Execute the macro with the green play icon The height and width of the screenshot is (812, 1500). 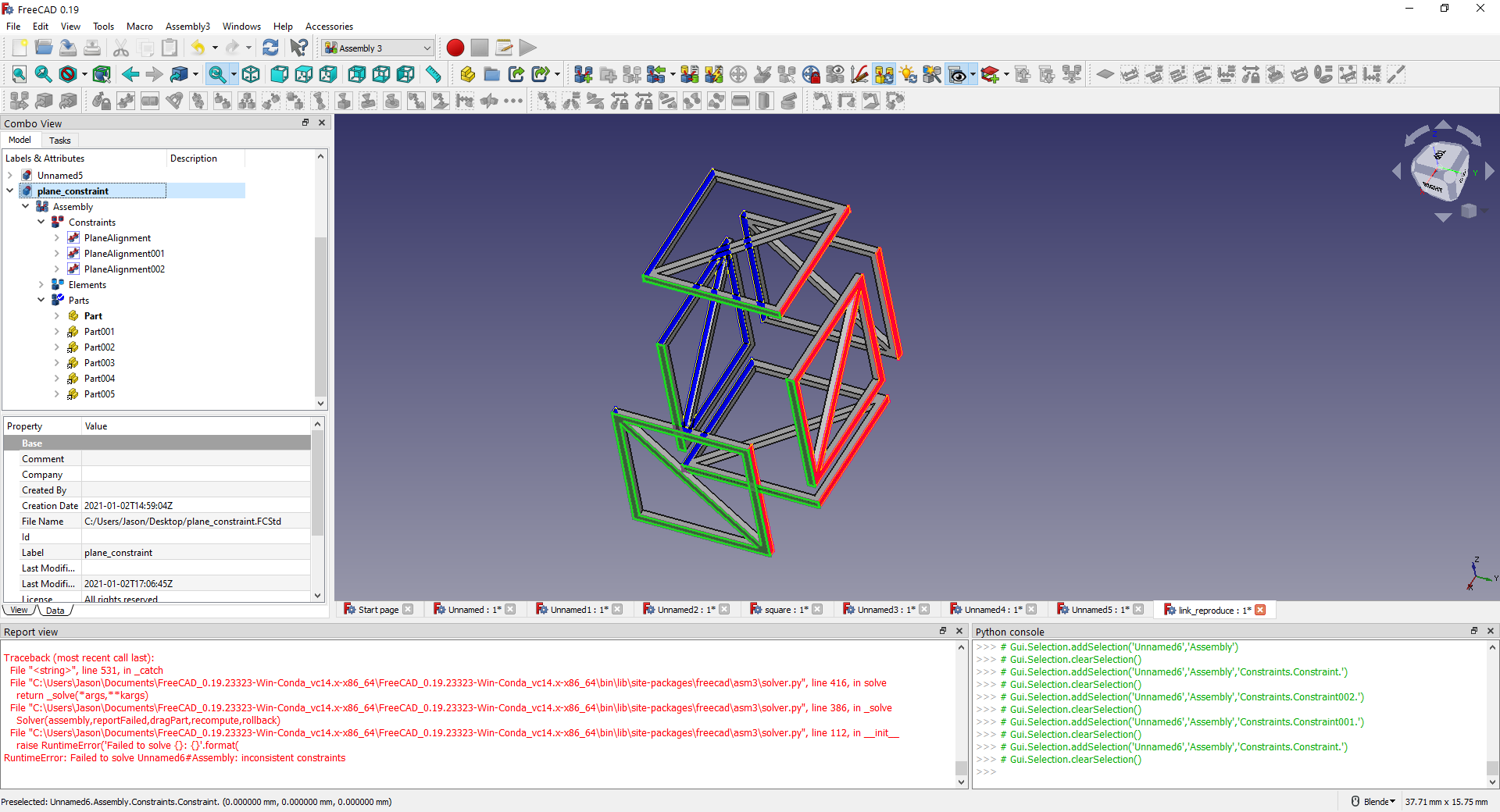[528, 48]
